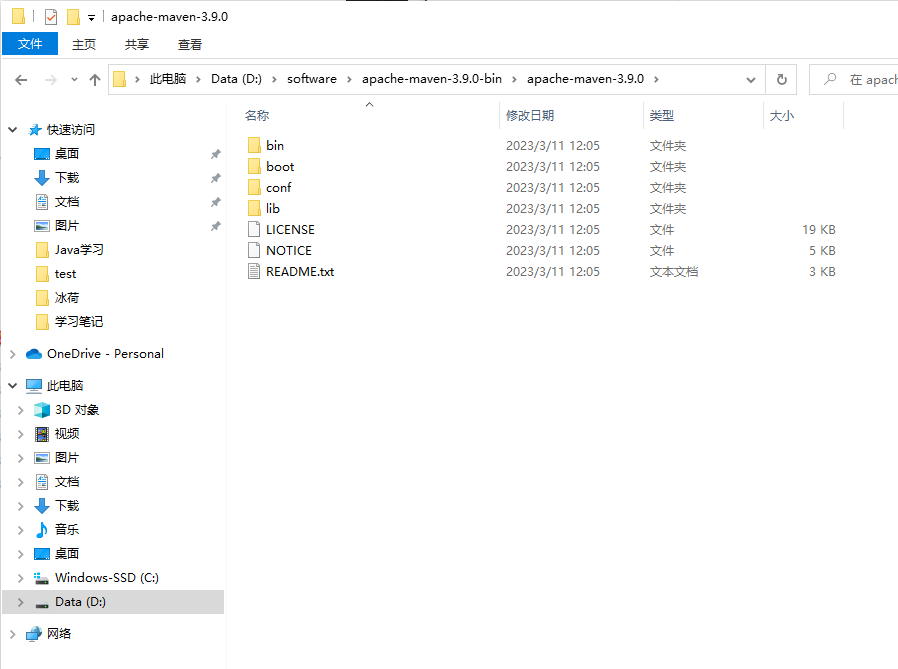Click pin icon next to 桌面
Screen dimensions: 898x669
216,154
